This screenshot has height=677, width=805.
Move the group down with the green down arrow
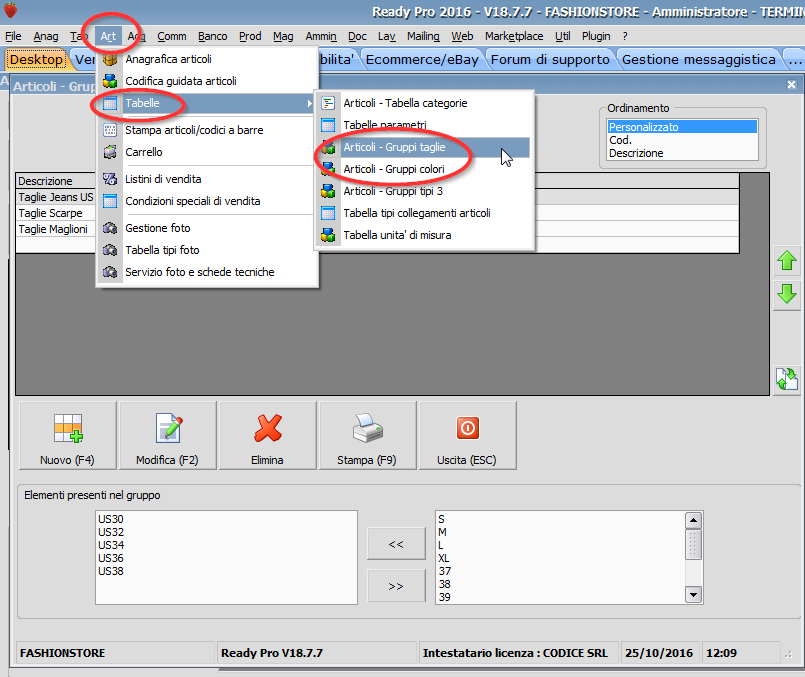point(787,295)
